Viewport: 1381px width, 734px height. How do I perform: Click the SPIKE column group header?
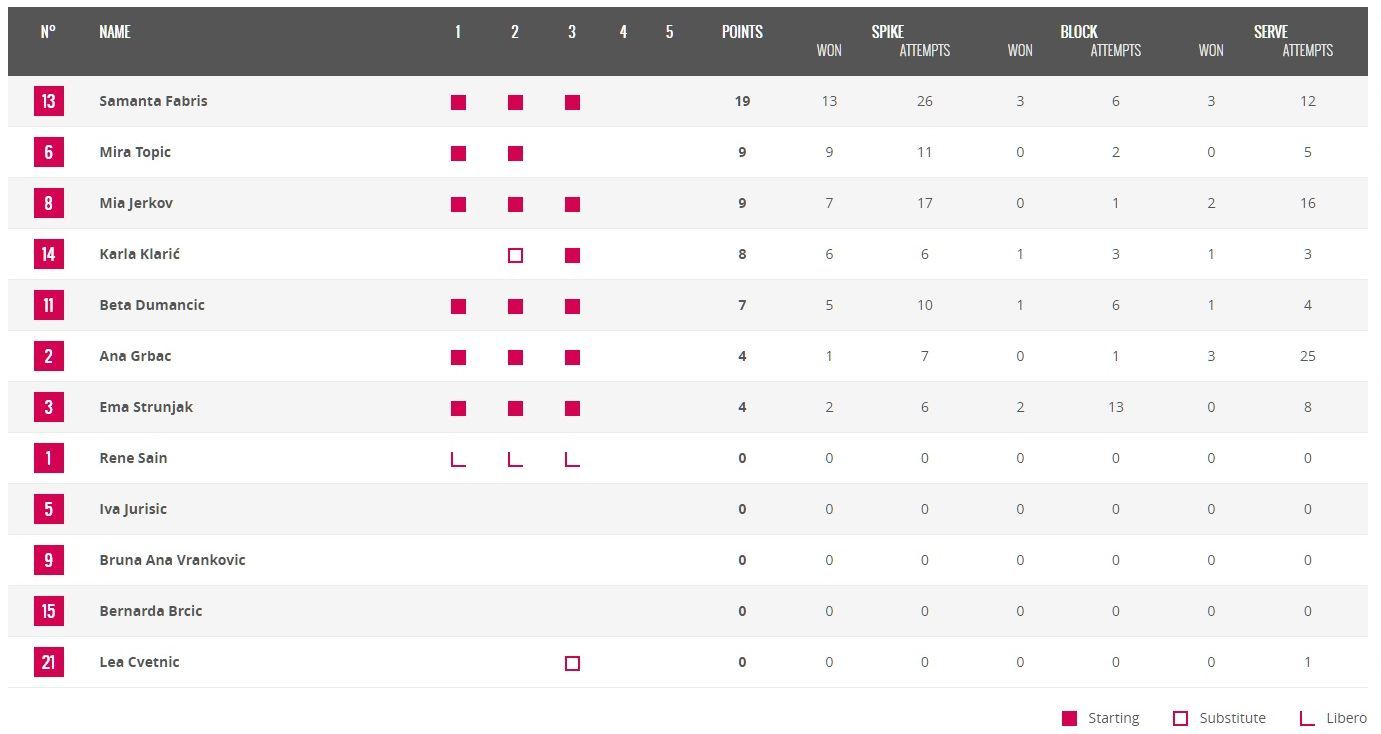tap(887, 32)
